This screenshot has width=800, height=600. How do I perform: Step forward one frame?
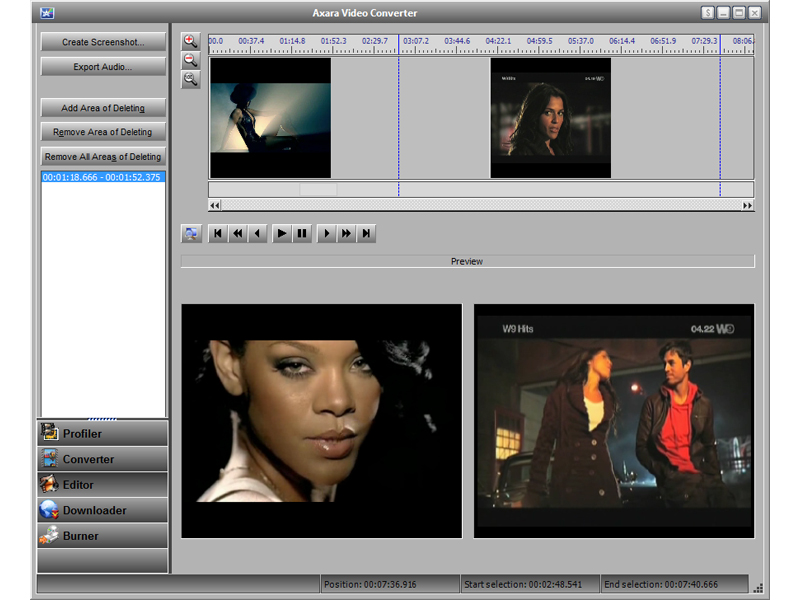327,234
